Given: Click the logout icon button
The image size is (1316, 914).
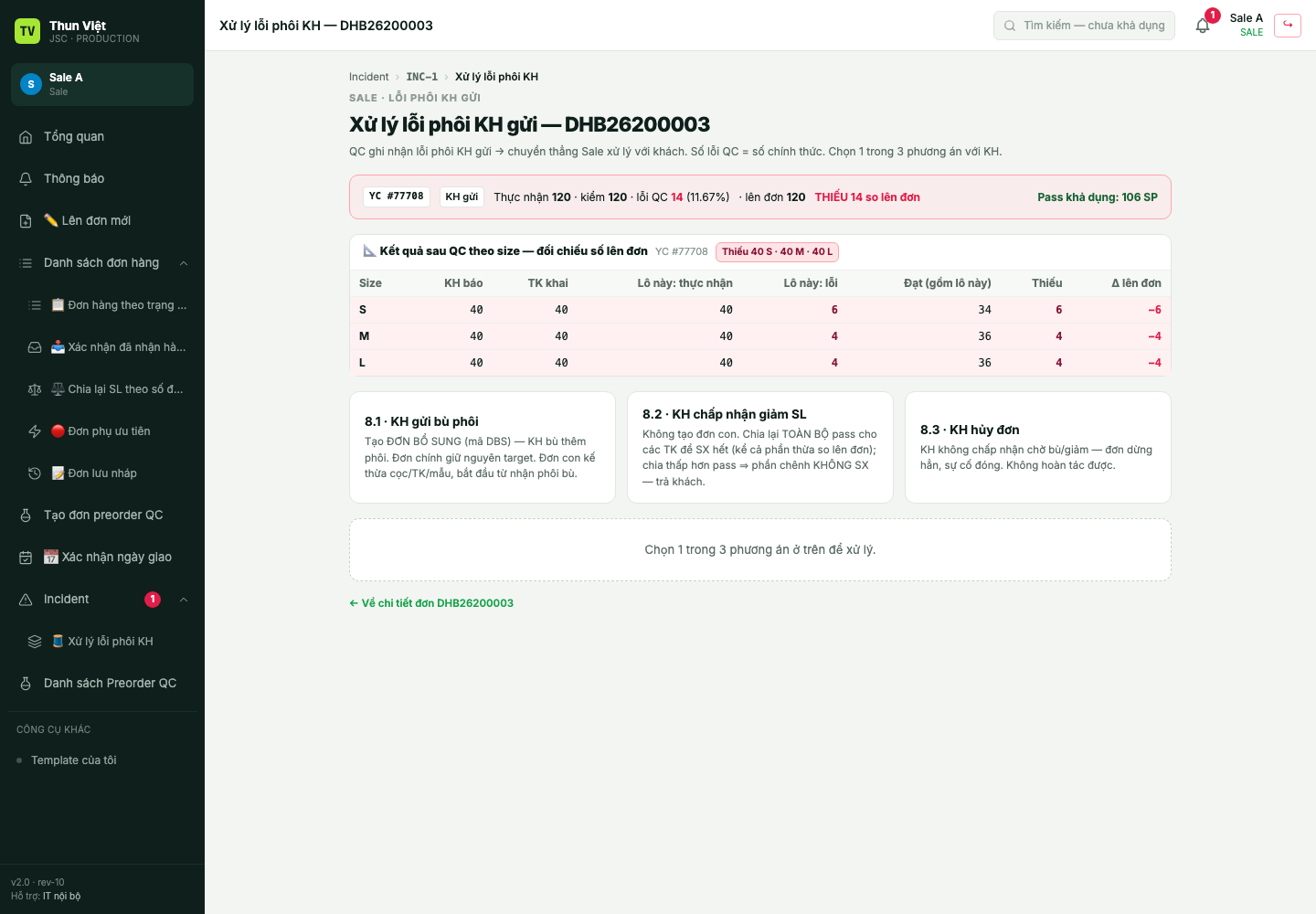Looking at the screenshot, I should click(x=1288, y=25).
